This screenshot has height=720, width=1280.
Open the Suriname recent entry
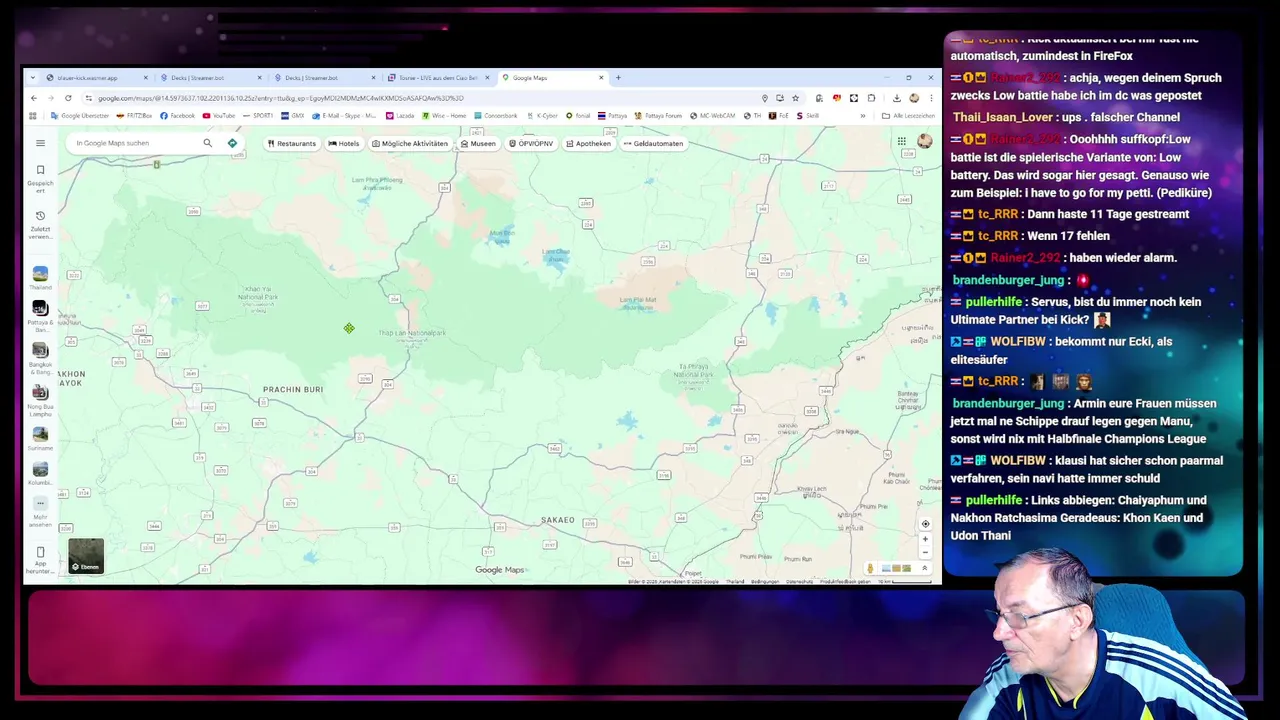tap(40, 438)
